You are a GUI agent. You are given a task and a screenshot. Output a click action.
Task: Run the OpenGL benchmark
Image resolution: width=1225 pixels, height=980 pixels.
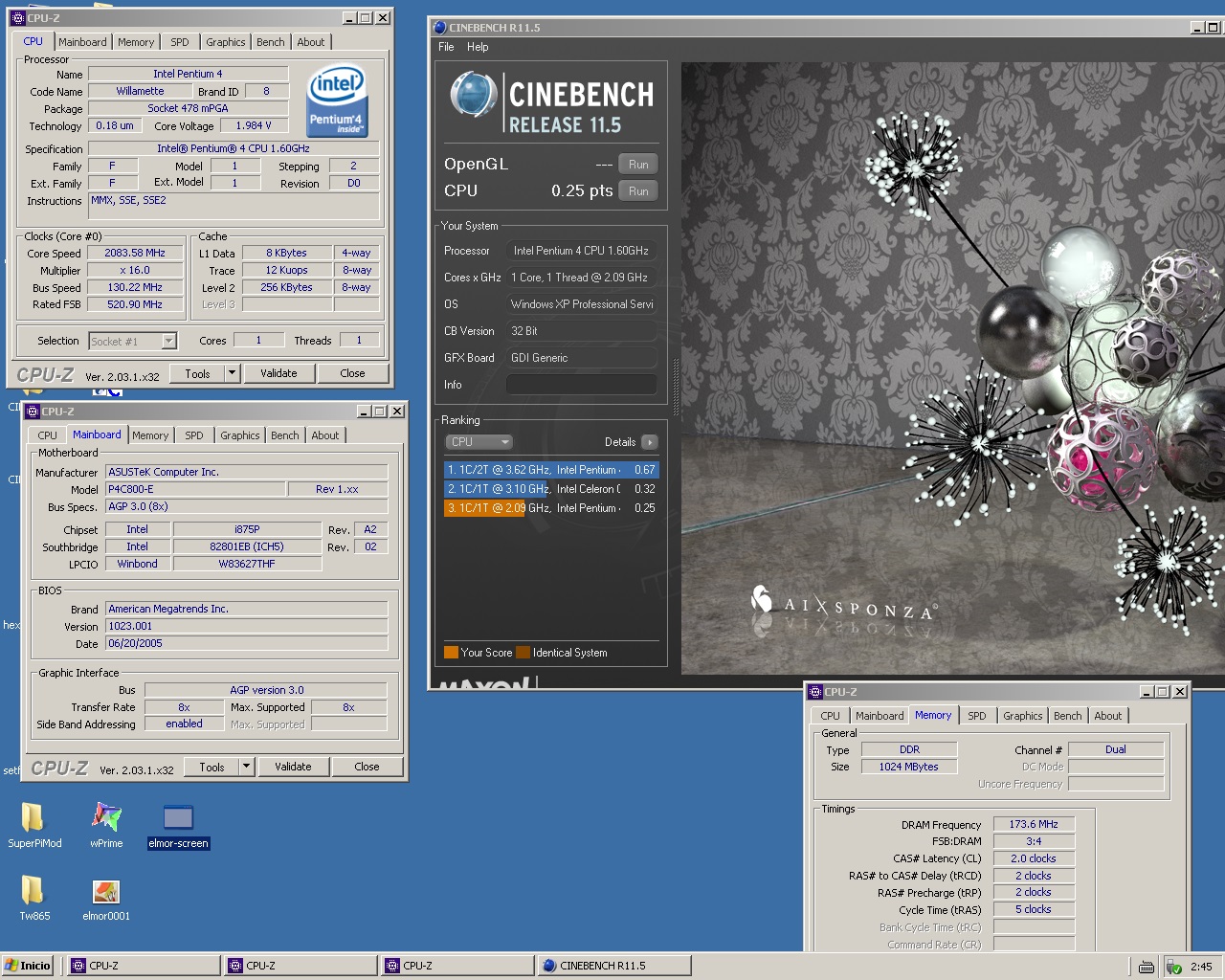coord(638,165)
